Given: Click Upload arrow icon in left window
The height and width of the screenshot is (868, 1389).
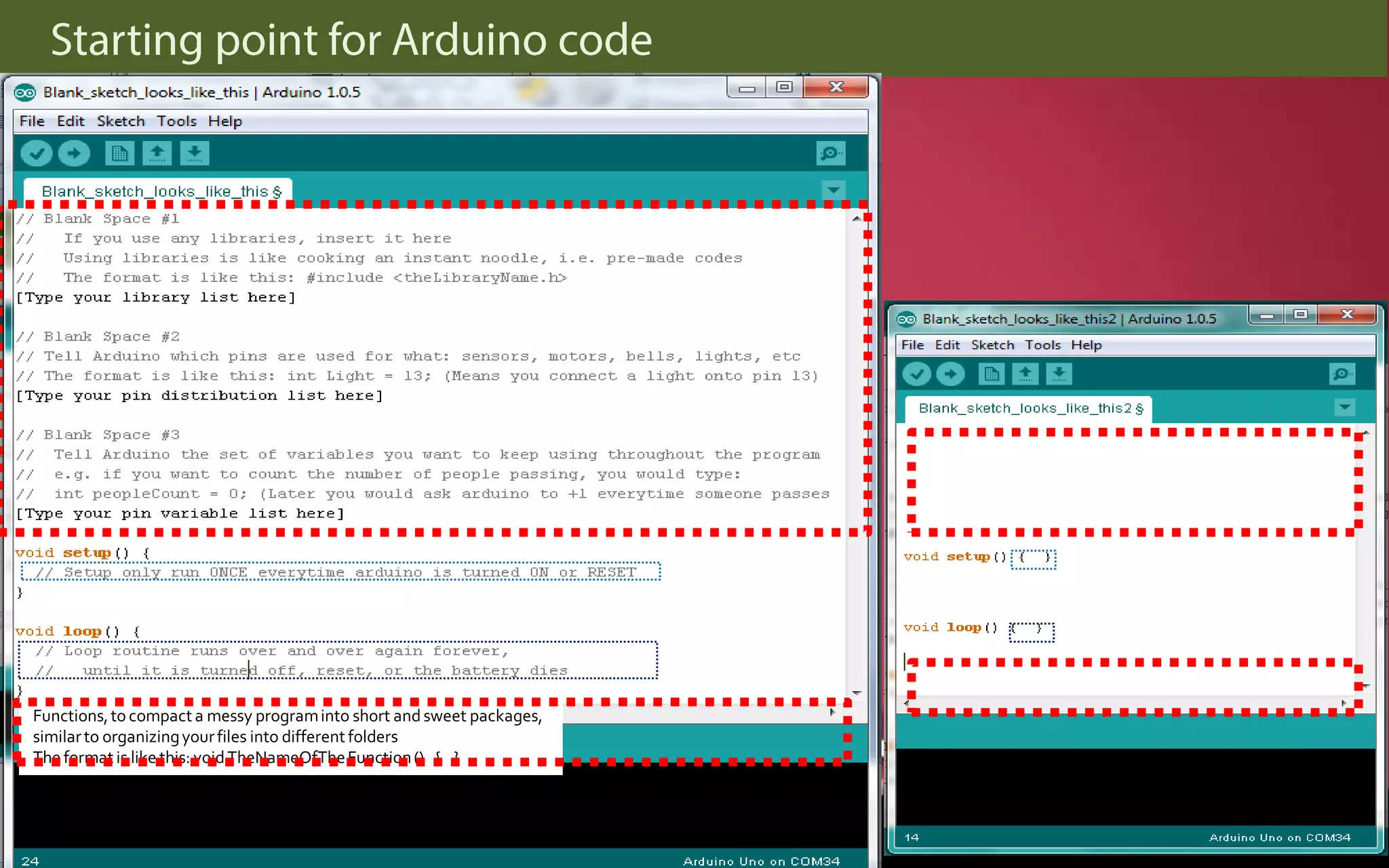Looking at the screenshot, I should pyautogui.click(x=74, y=153).
